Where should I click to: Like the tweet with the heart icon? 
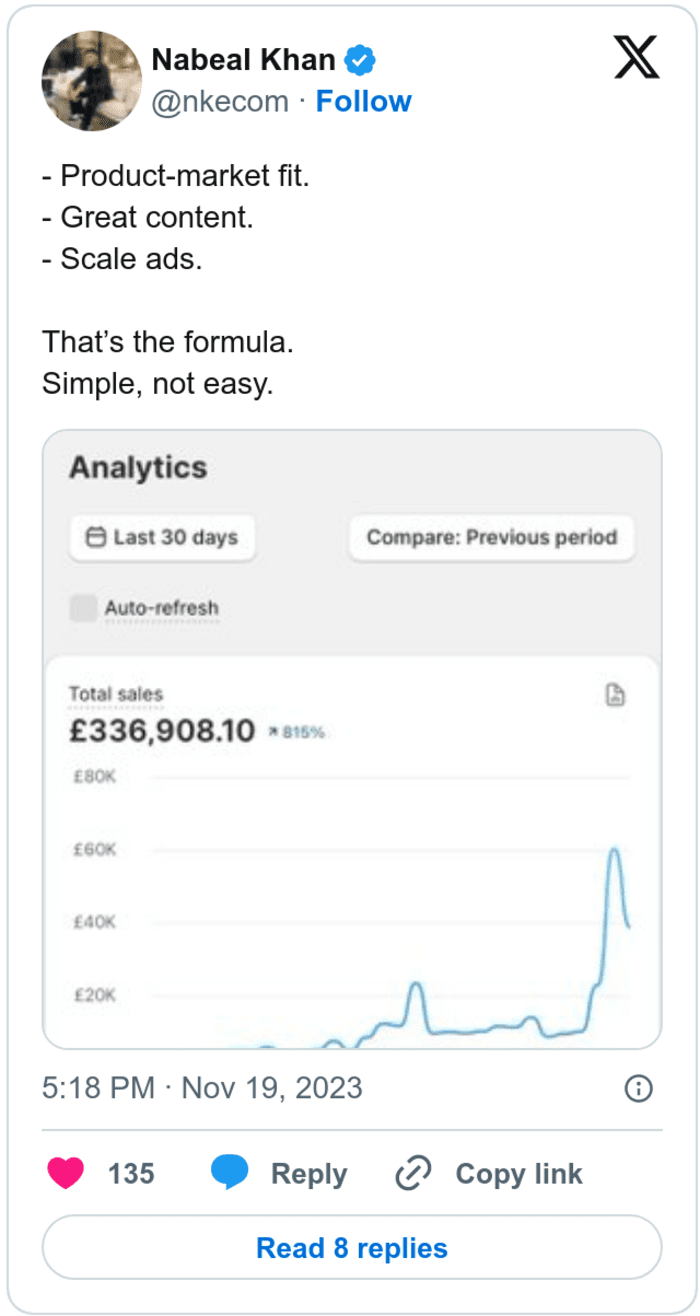click(x=66, y=1173)
